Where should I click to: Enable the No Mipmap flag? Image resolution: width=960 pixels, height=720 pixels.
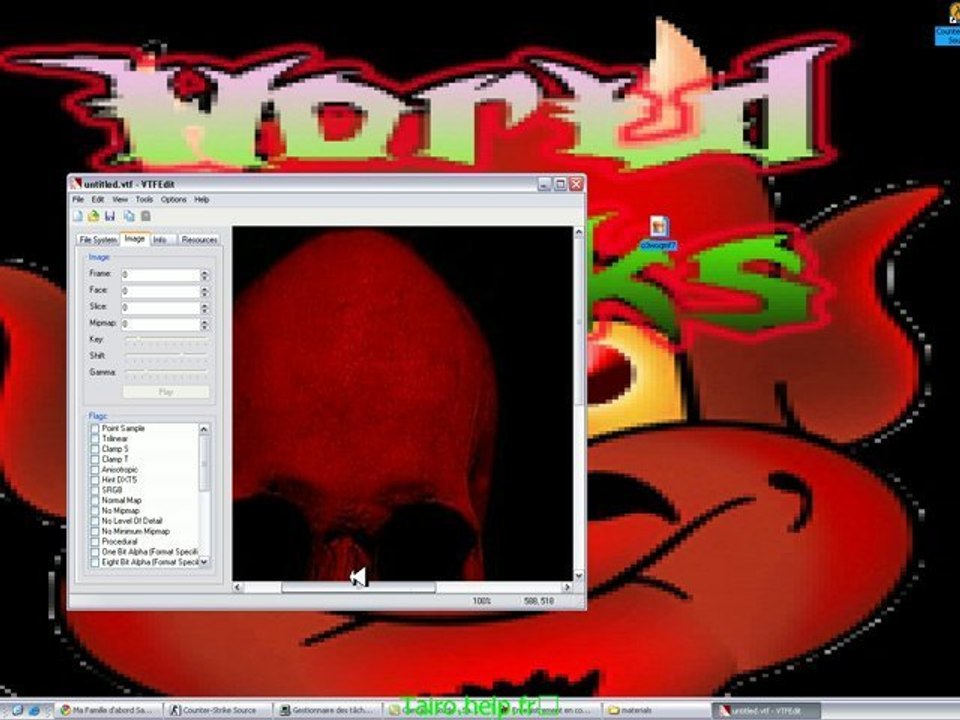point(95,511)
